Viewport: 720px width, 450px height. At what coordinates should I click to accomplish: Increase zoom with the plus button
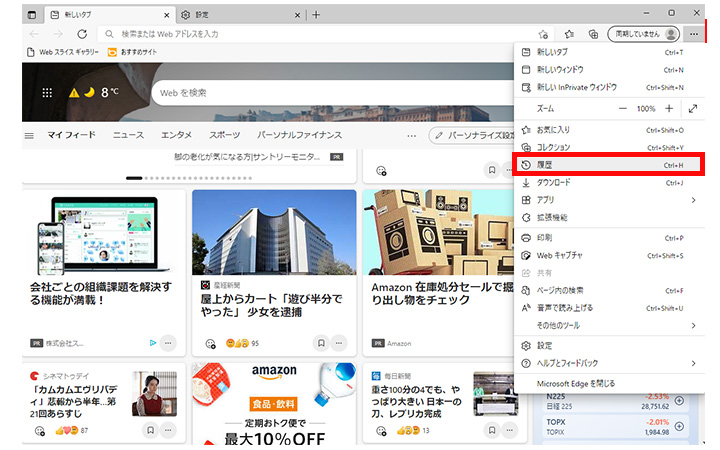pyautogui.click(x=669, y=108)
